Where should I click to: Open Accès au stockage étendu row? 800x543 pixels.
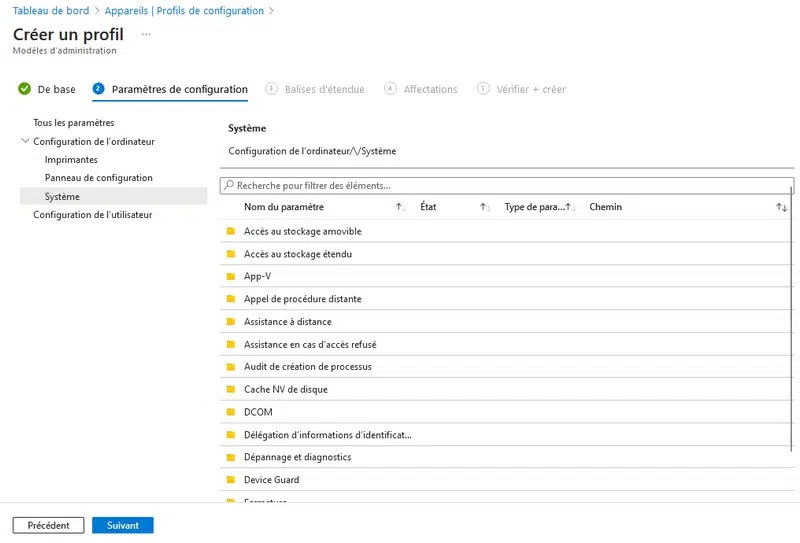[x=507, y=254]
